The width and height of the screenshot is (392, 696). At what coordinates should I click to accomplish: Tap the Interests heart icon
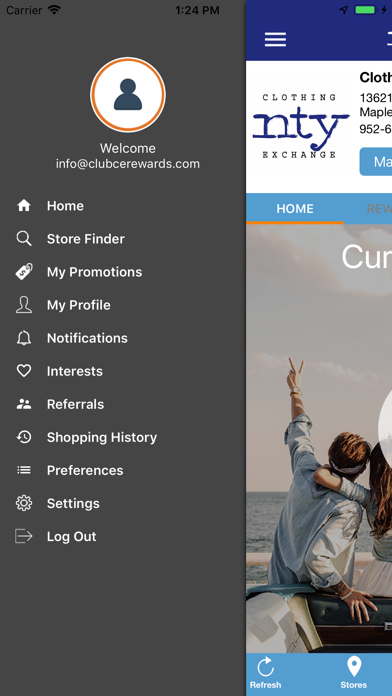point(24,371)
